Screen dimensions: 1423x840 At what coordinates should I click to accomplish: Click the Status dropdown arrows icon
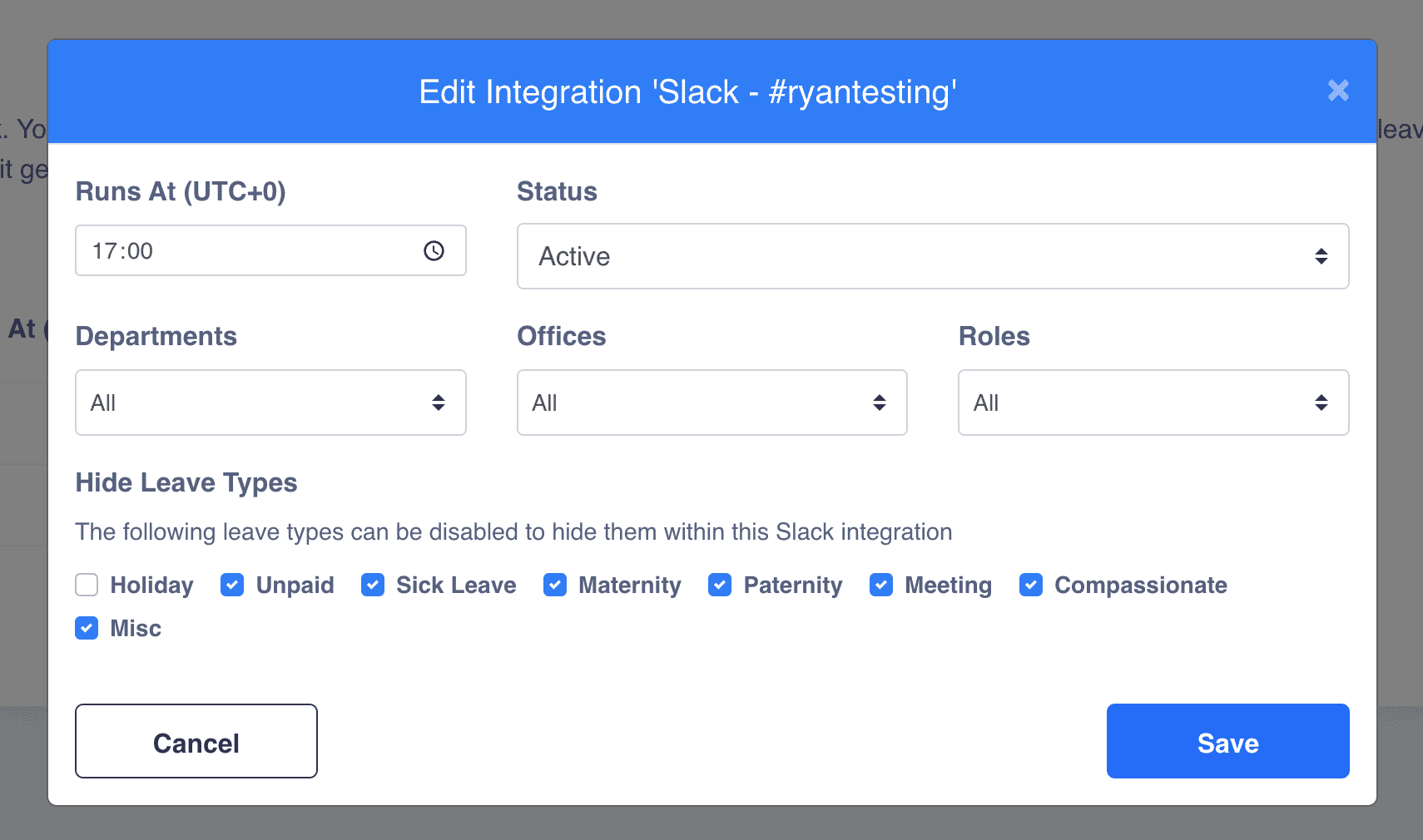point(1321,256)
